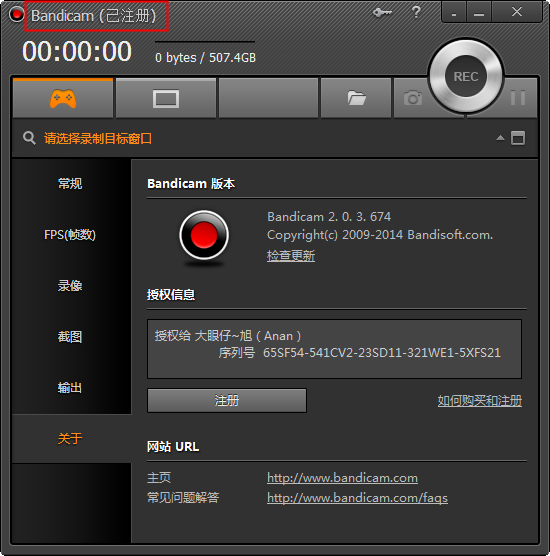Visit the bandicam.com/faqs link
Screen dimensions: 550x556
pos(357,498)
